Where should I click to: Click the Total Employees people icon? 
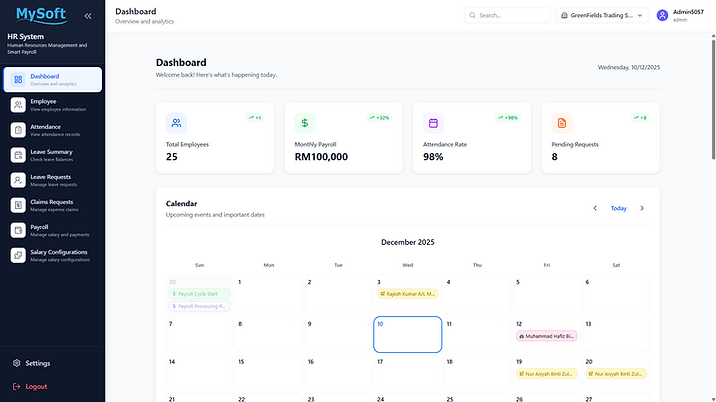[x=176, y=123]
